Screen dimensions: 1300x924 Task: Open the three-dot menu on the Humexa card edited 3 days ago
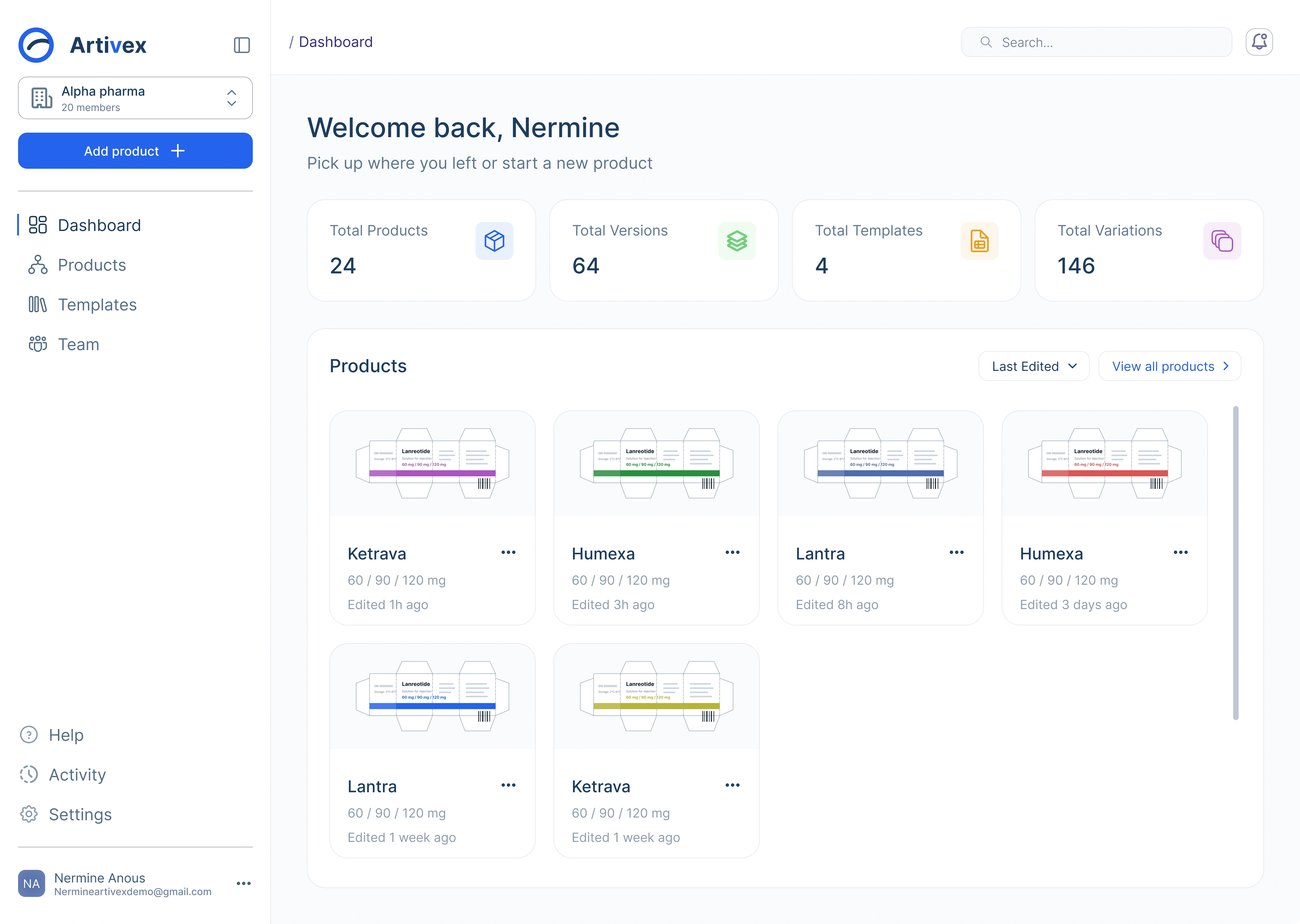1180,552
